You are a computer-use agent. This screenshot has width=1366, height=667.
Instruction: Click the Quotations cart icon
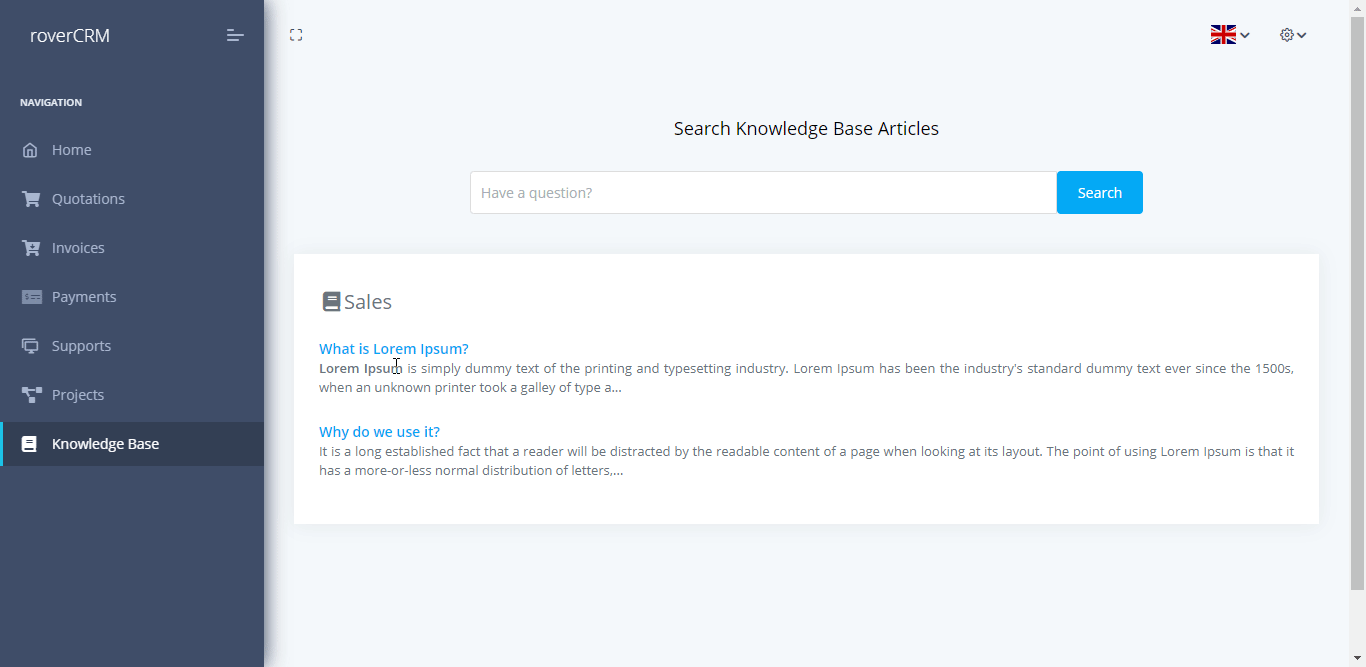click(x=31, y=199)
